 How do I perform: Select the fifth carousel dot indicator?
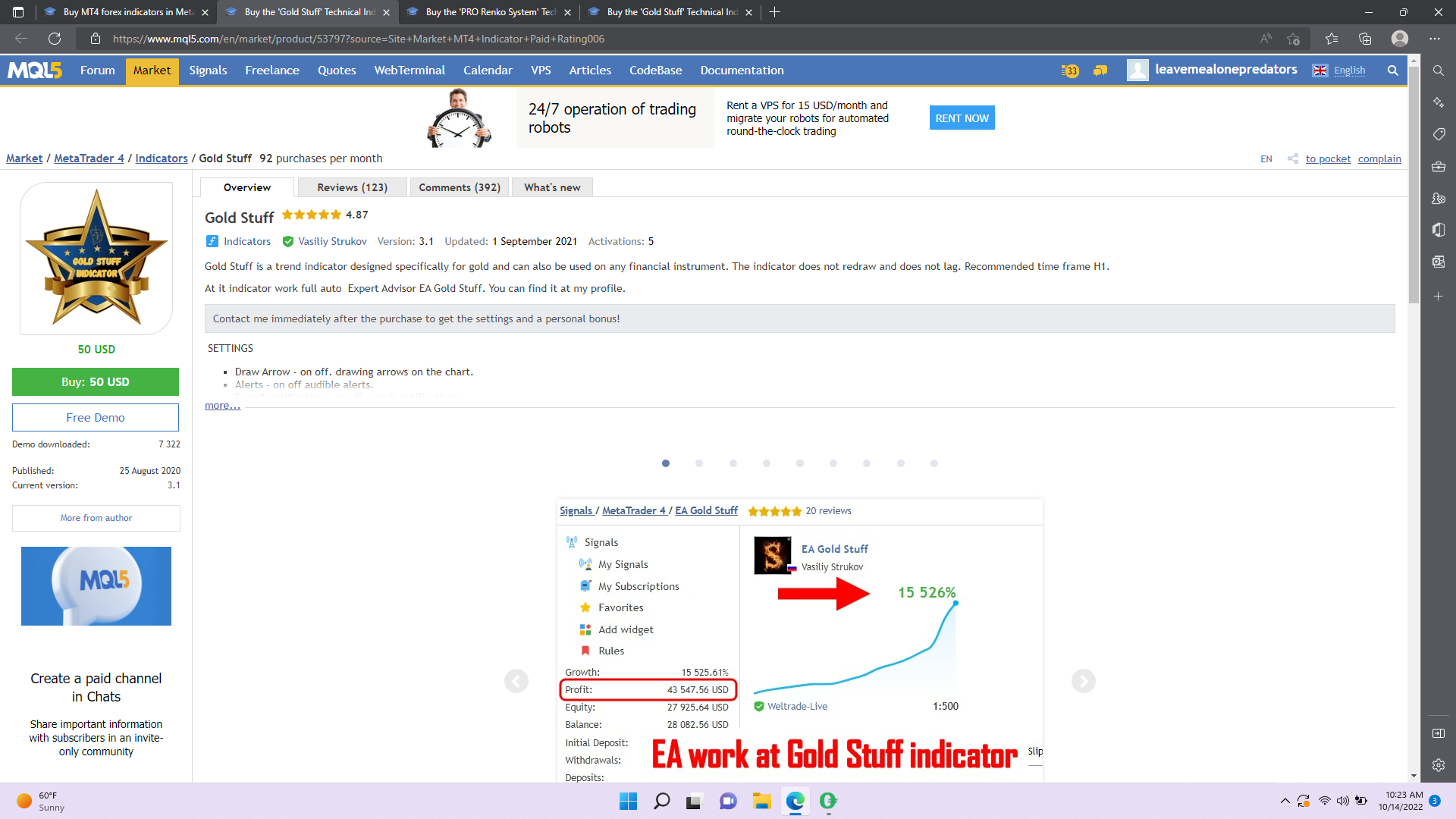coord(799,463)
